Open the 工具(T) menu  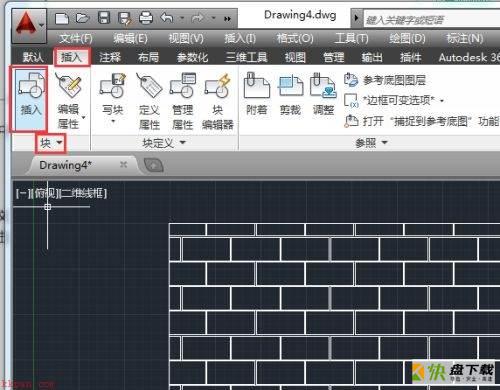[x=351, y=39]
